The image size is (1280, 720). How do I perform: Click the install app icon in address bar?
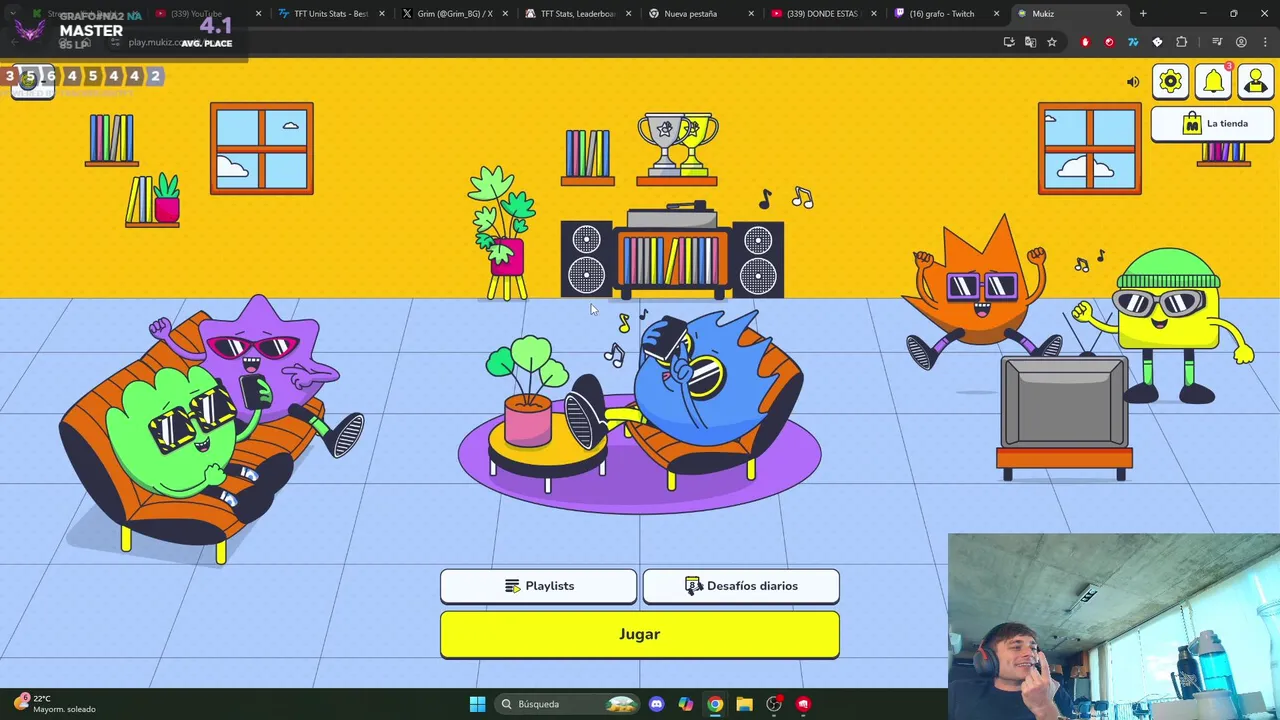pyautogui.click(x=1008, y=42)
